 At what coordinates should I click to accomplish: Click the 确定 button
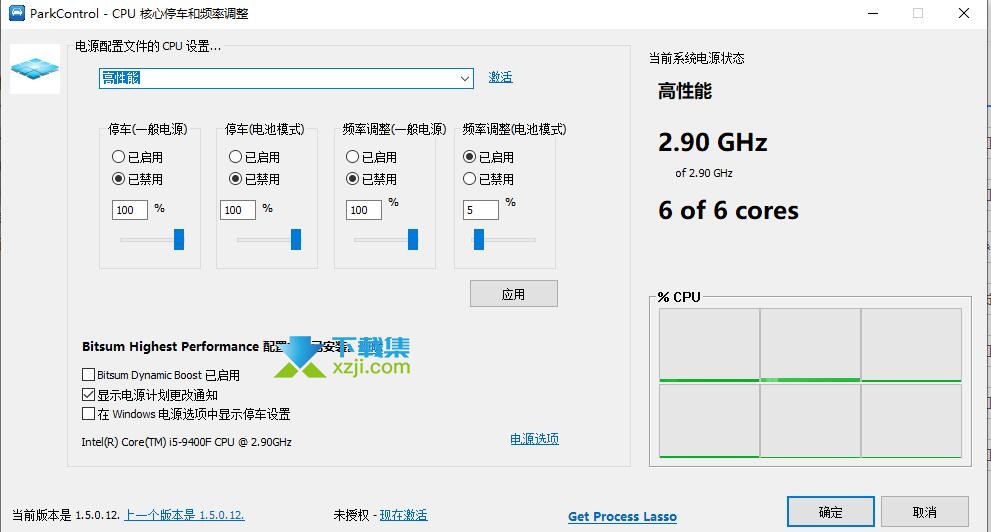830,512
